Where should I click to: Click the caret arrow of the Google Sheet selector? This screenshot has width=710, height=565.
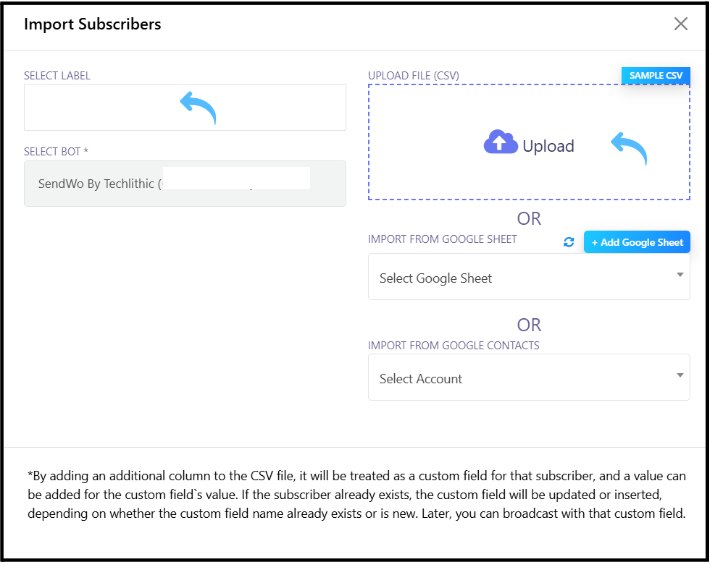coord(680,274)
